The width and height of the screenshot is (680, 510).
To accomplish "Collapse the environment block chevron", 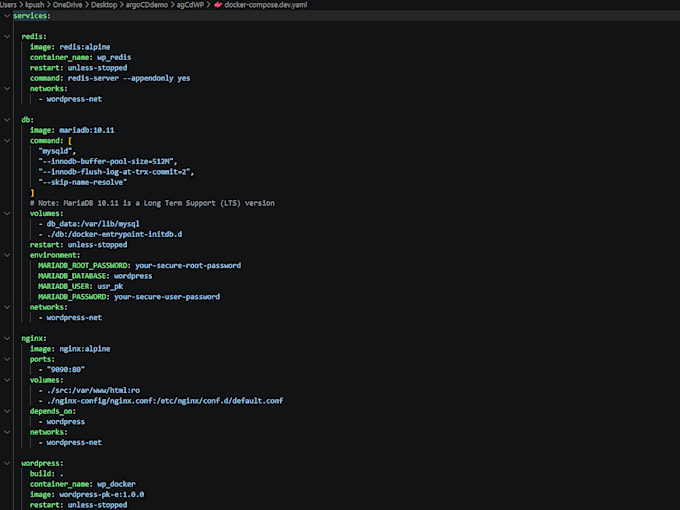I will 7,255.
